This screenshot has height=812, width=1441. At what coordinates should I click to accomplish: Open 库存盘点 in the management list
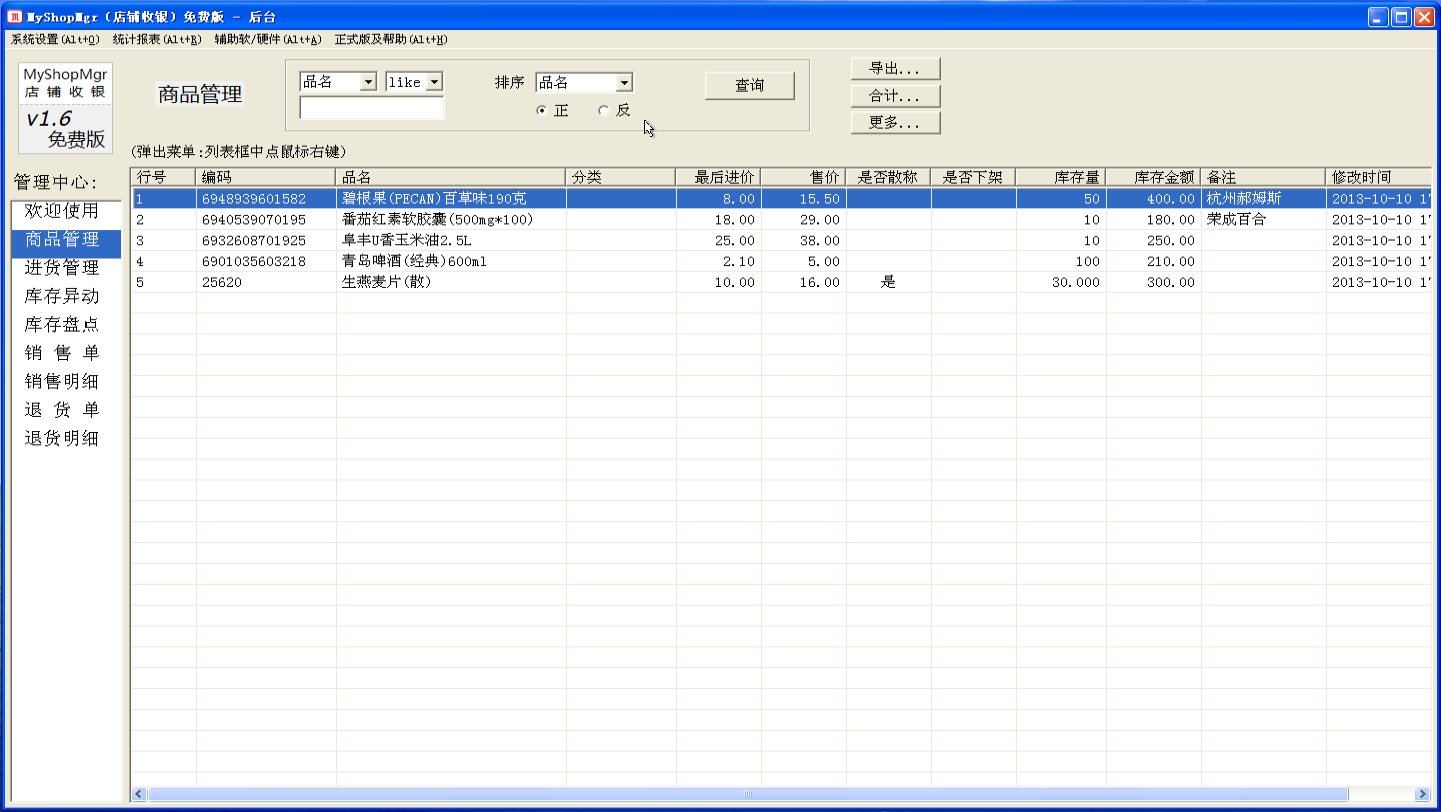[x=62, y=325]
